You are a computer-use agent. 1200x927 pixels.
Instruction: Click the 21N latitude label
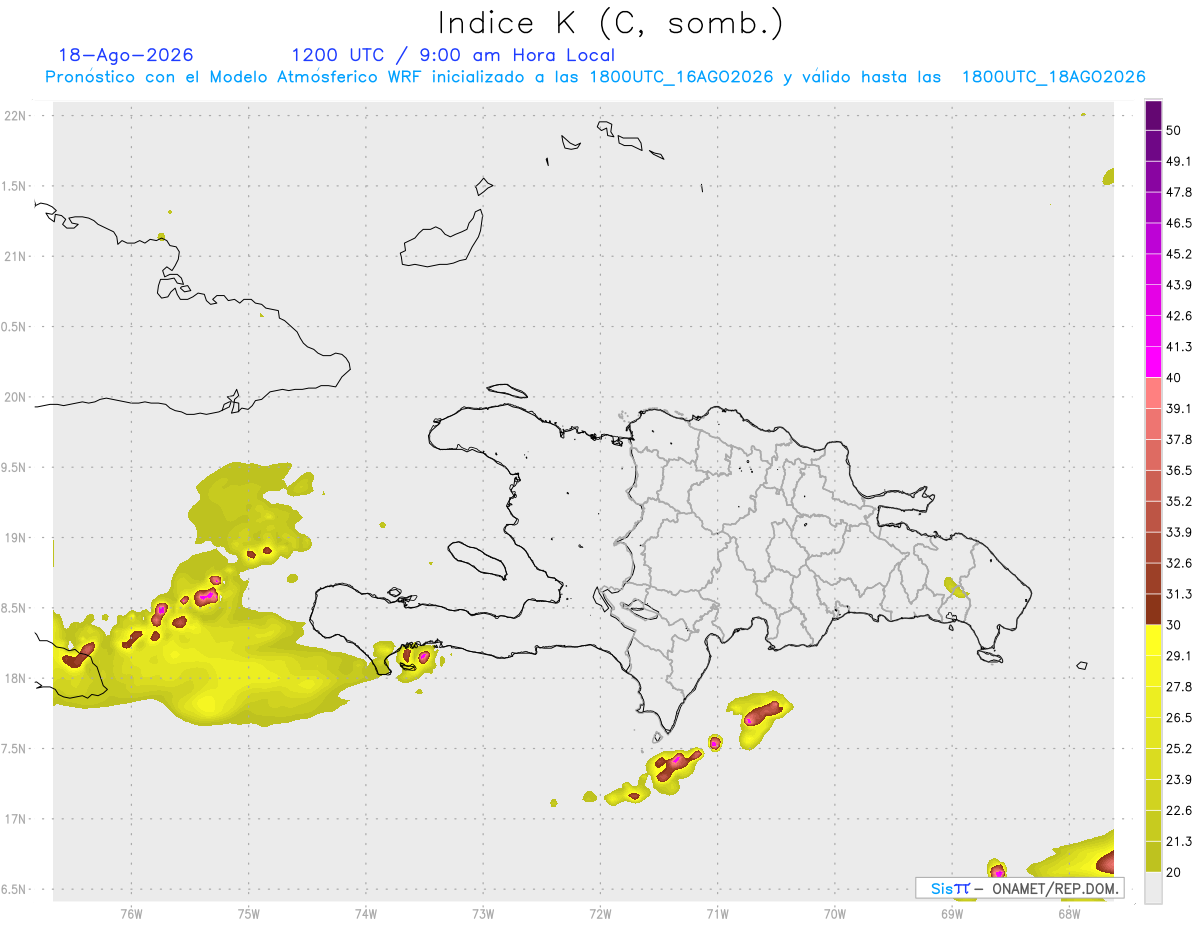click(x=15, y=256)
